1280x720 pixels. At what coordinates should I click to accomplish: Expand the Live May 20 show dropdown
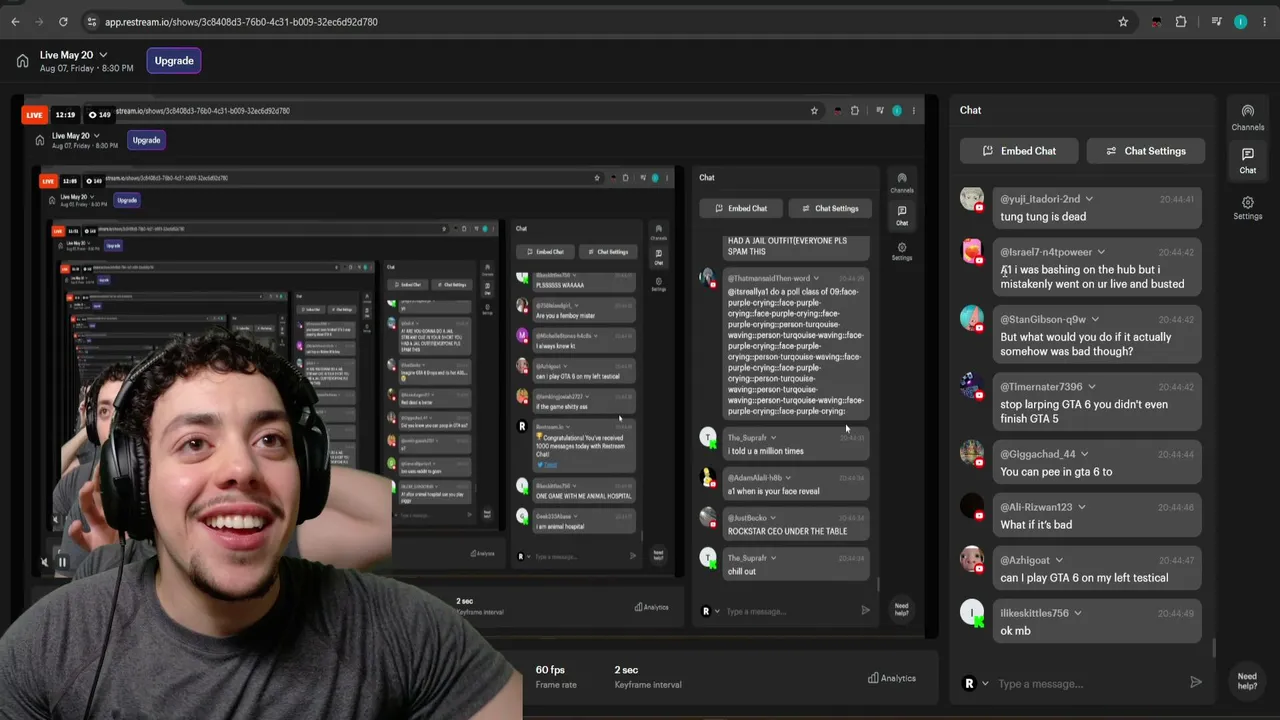(103, 55)
